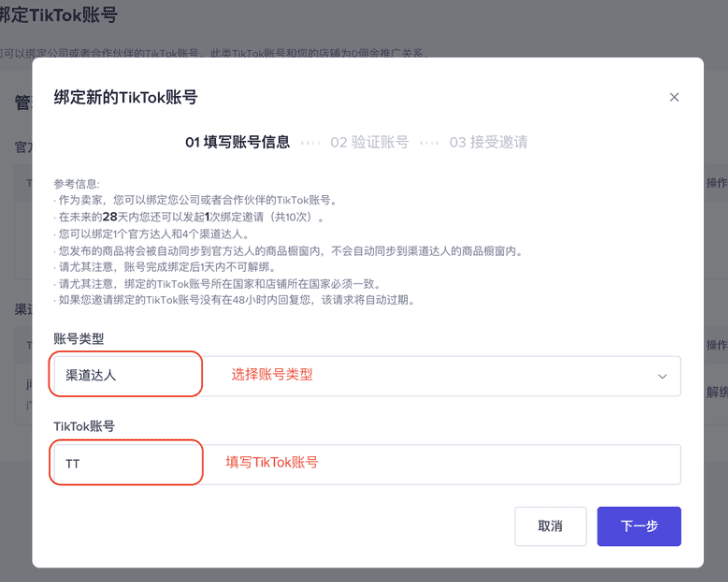Click the 参考信息 heading text
Image resolution: width=728 pixels, height=582 pixels.
click(x=77, y=184)
